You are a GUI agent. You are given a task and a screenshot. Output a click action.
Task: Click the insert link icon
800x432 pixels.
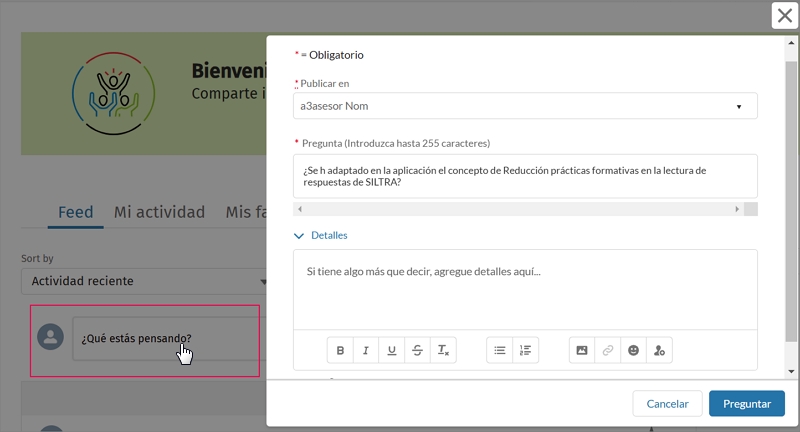tap(608, 350)
